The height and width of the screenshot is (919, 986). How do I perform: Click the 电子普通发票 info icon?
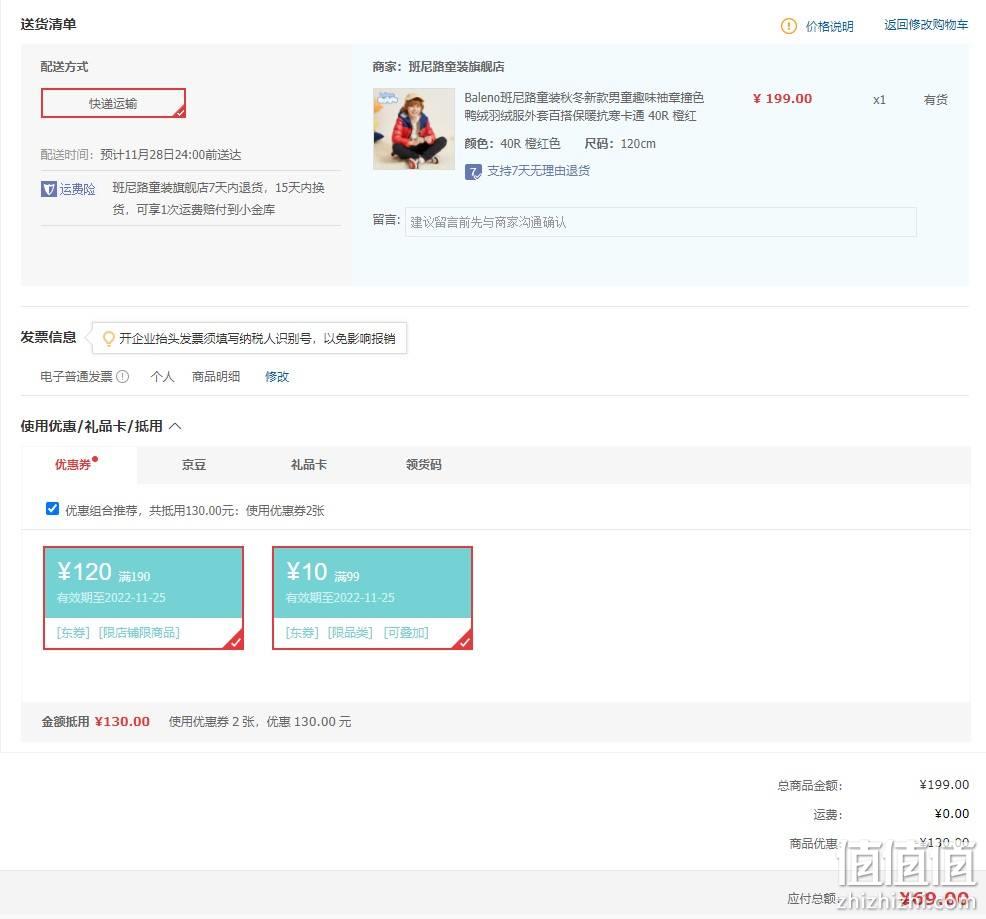[123, 376]
